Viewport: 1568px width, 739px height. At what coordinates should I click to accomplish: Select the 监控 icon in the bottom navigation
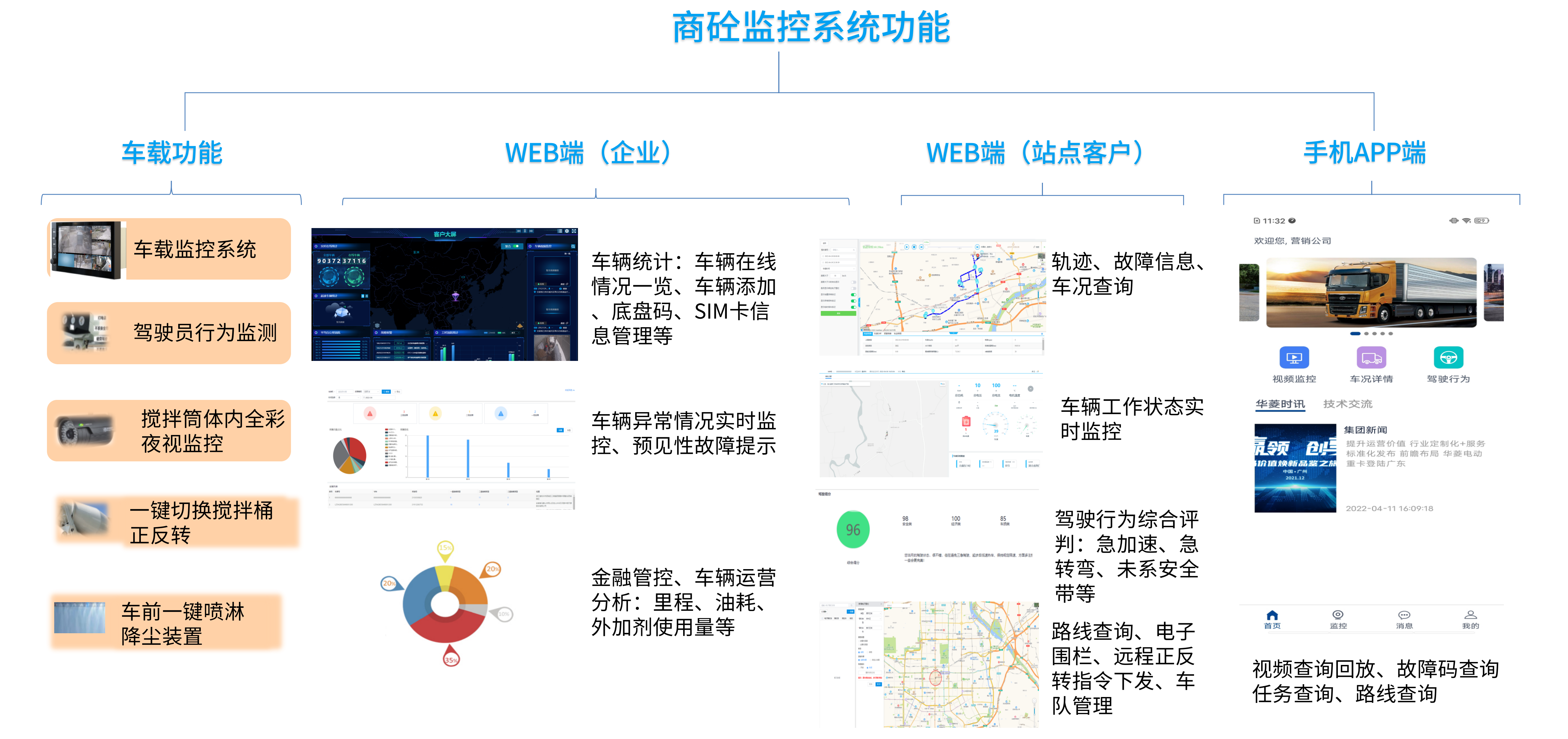click(x=1339, y=615)
